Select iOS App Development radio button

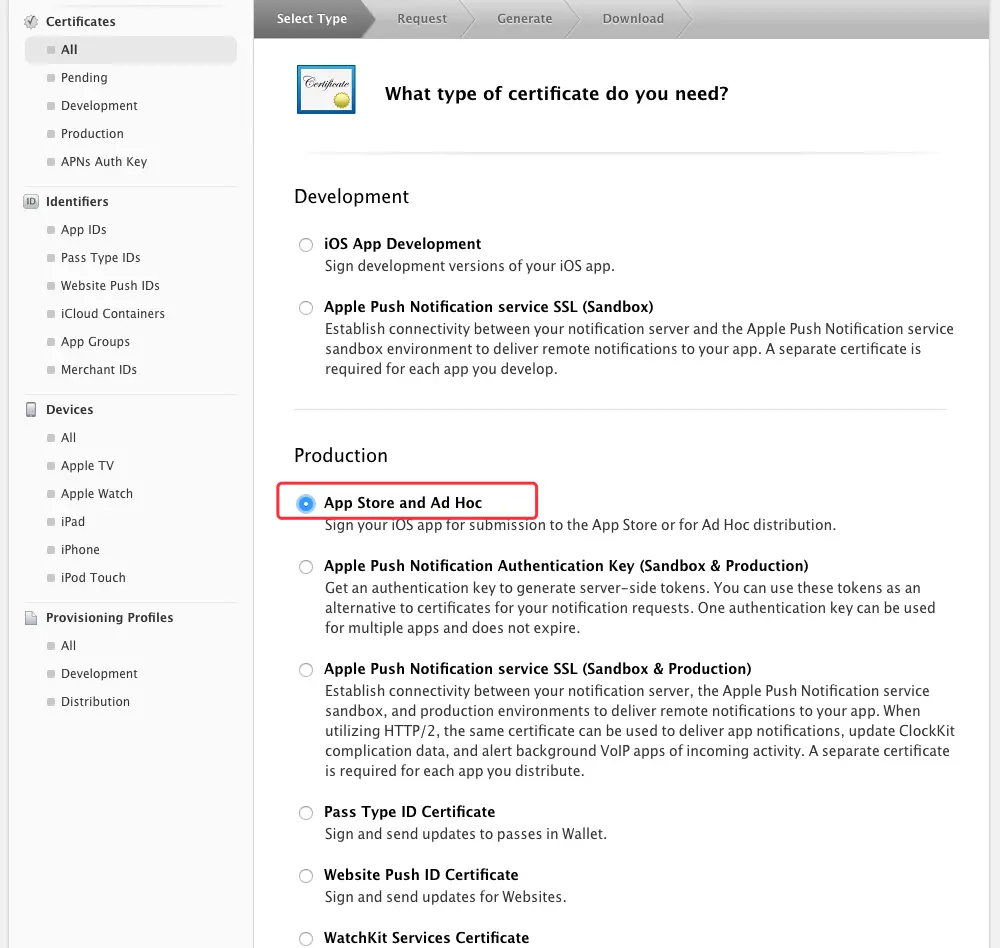click(x=306, y=245)
